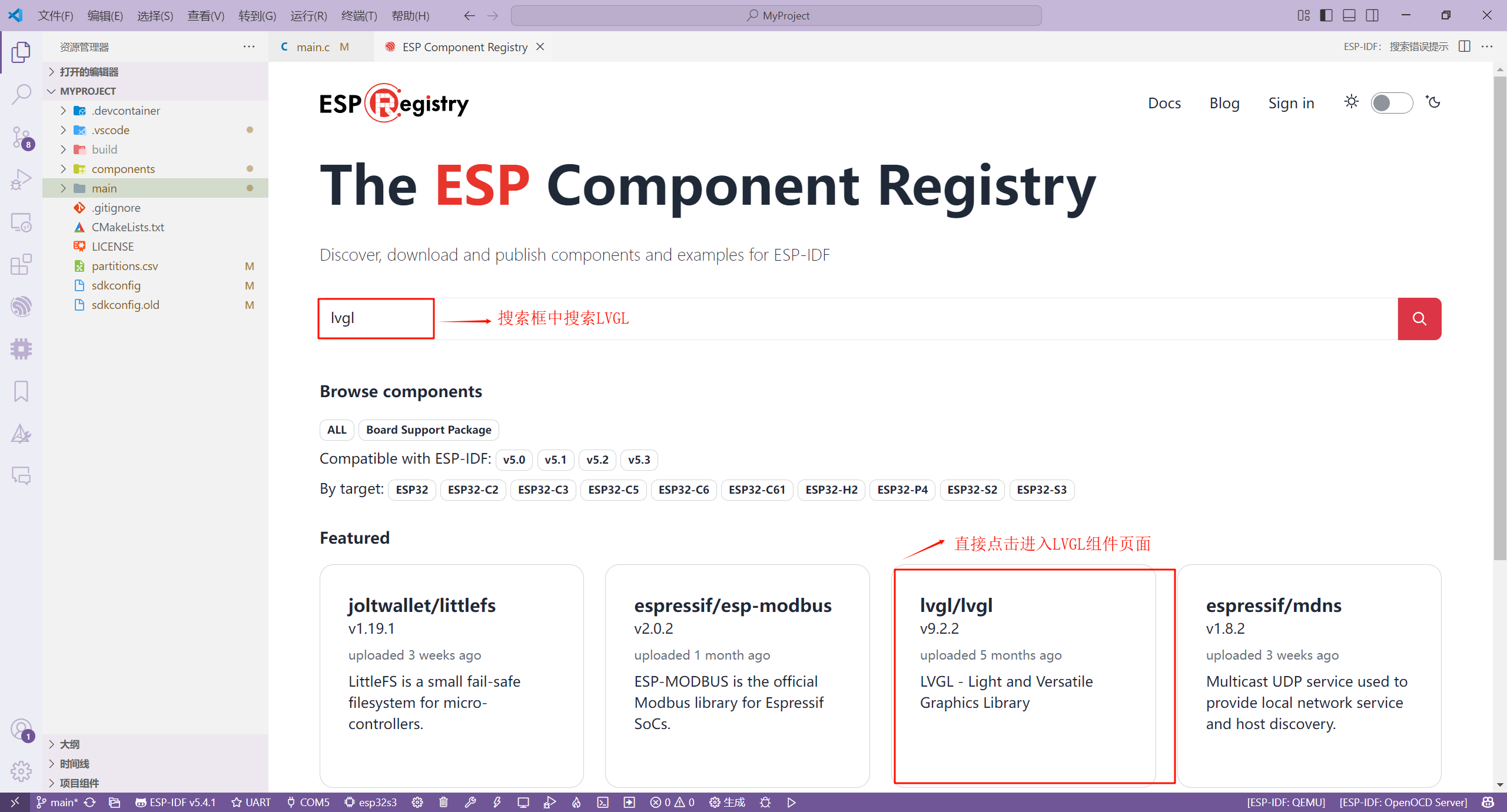Open the Source Control activity bar icon

pos(21,137)
